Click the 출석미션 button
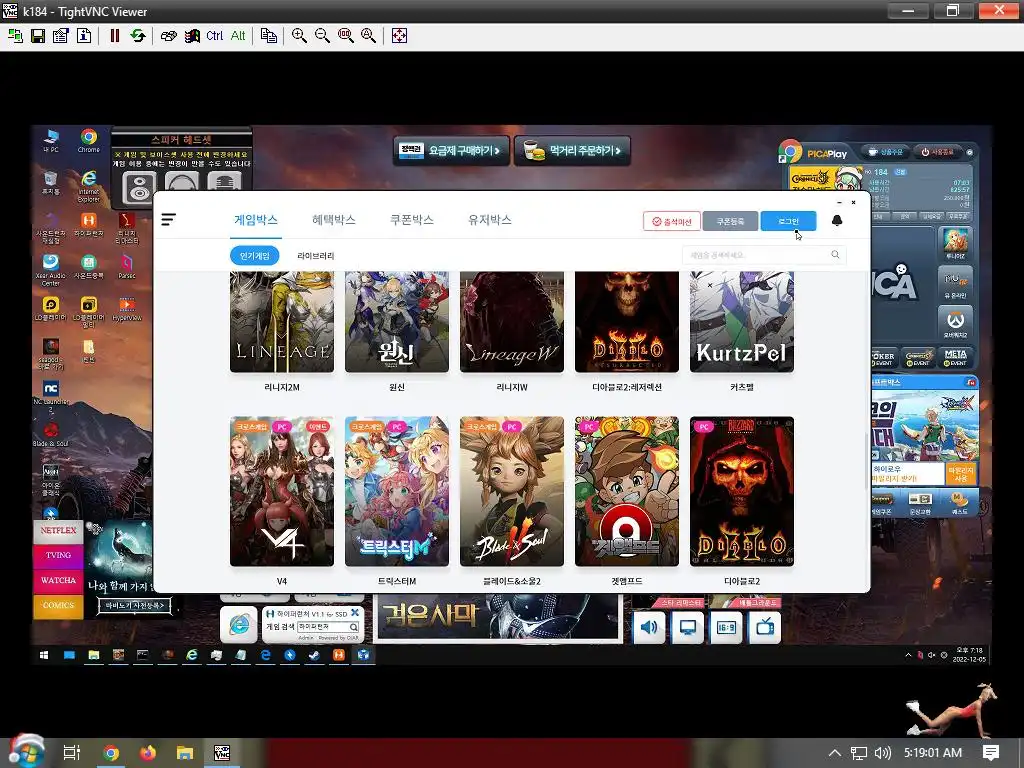1024x768 pixels. (x=672, y=221)
